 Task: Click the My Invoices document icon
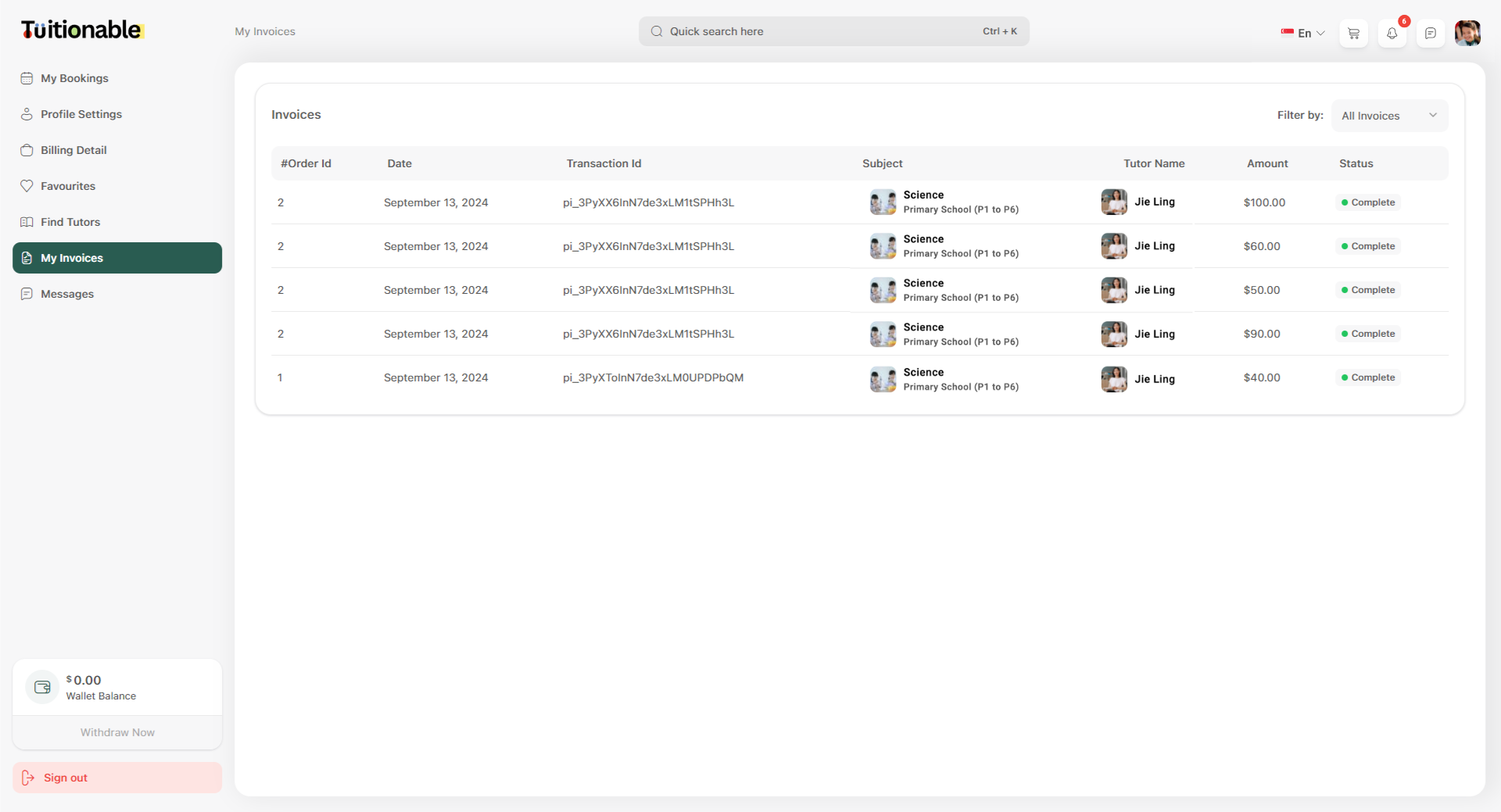pos(27,258)
